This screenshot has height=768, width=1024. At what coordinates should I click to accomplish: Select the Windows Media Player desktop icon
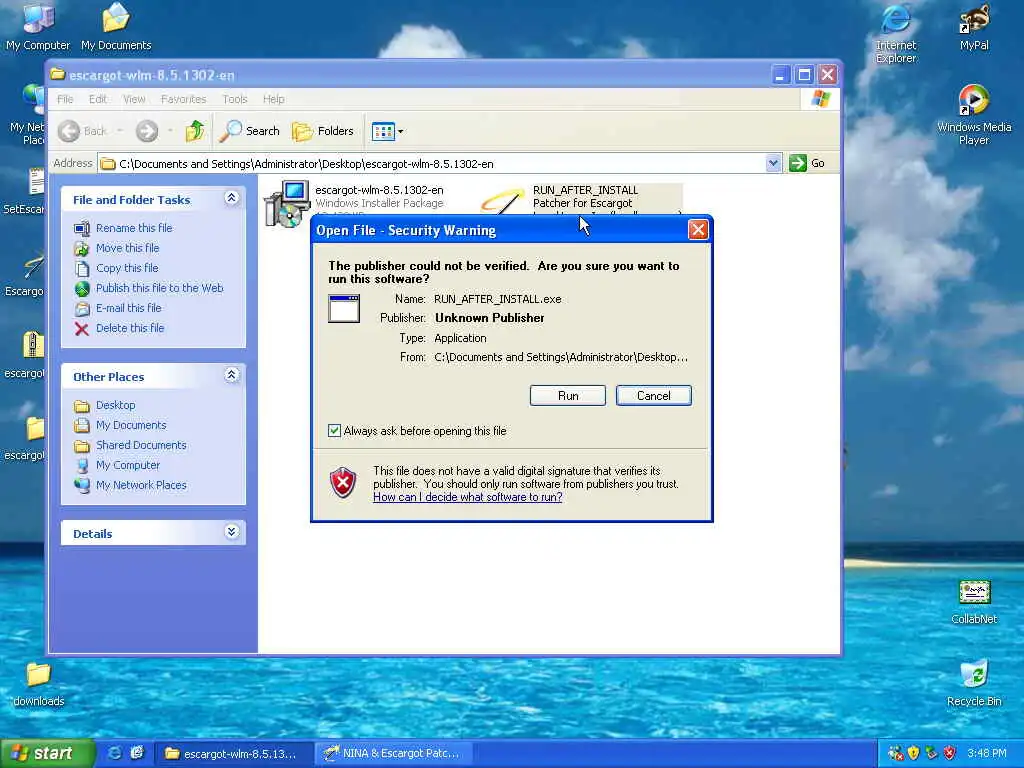tap(974, 114)
